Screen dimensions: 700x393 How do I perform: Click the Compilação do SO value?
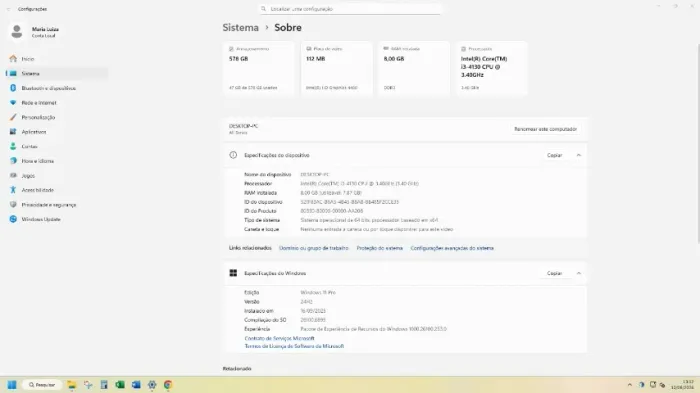[x=313, y=320]
